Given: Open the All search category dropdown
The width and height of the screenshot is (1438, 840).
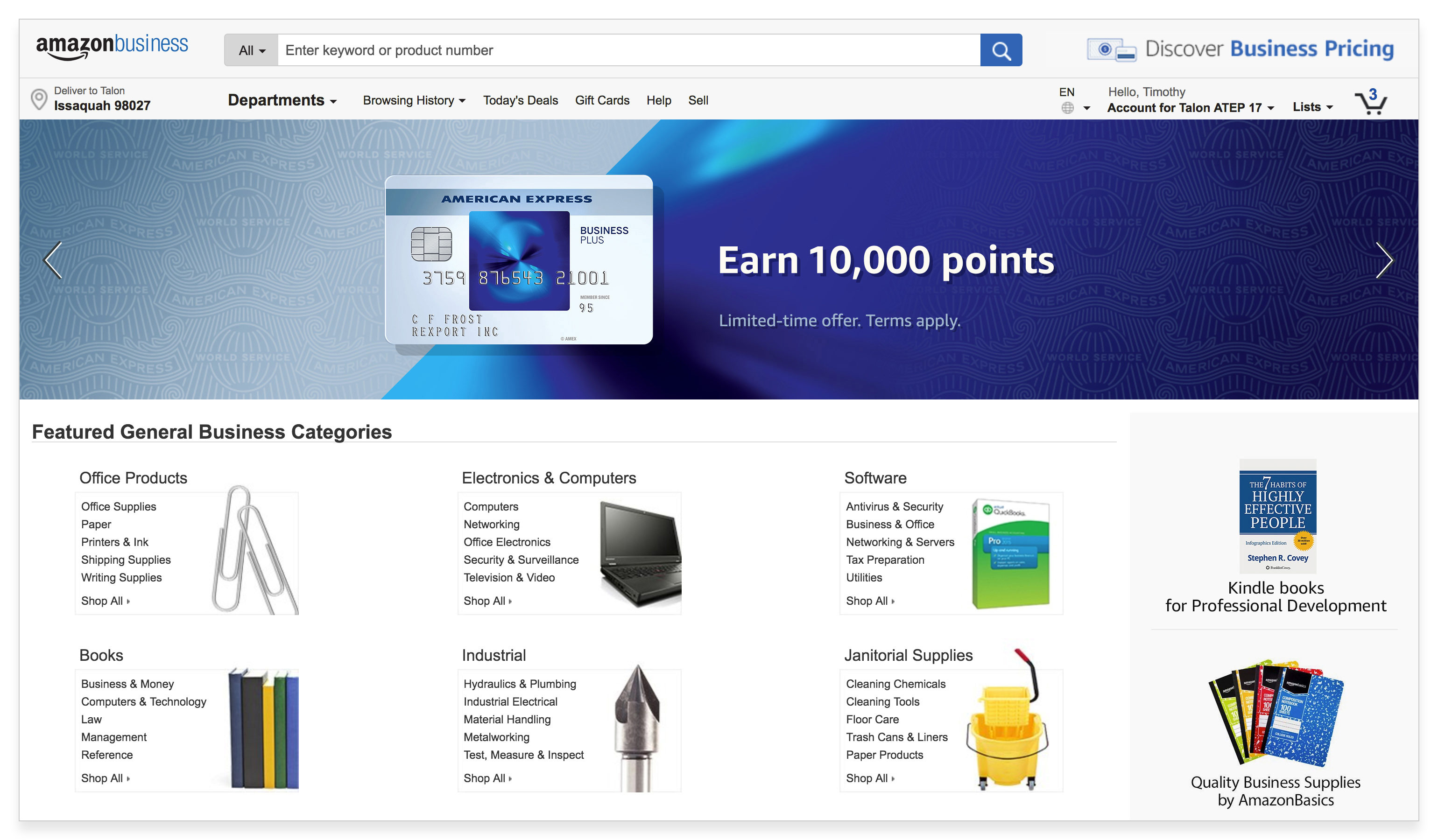Looking at the screenshot, I should tap(251, 50).
